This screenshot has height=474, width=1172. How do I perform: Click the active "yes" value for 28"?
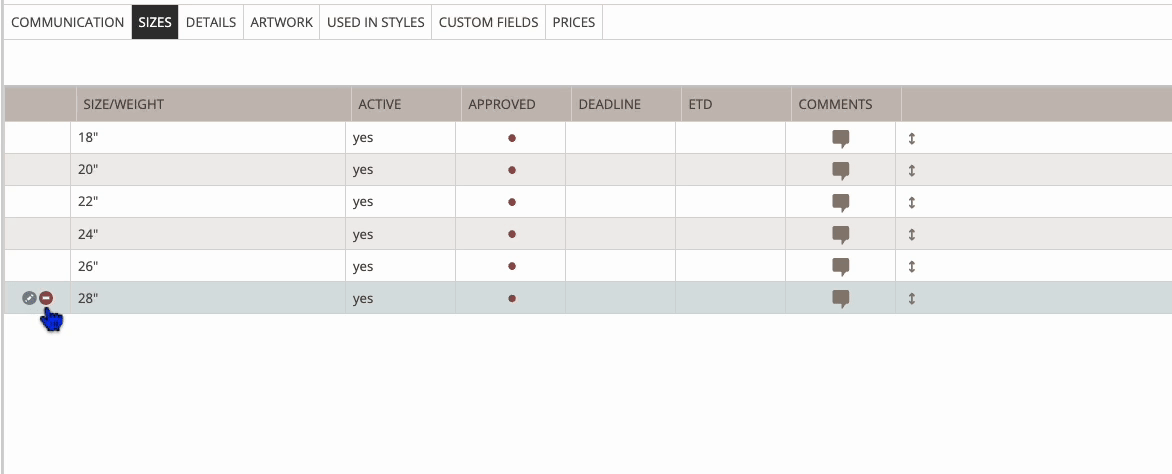pos(363,299)
